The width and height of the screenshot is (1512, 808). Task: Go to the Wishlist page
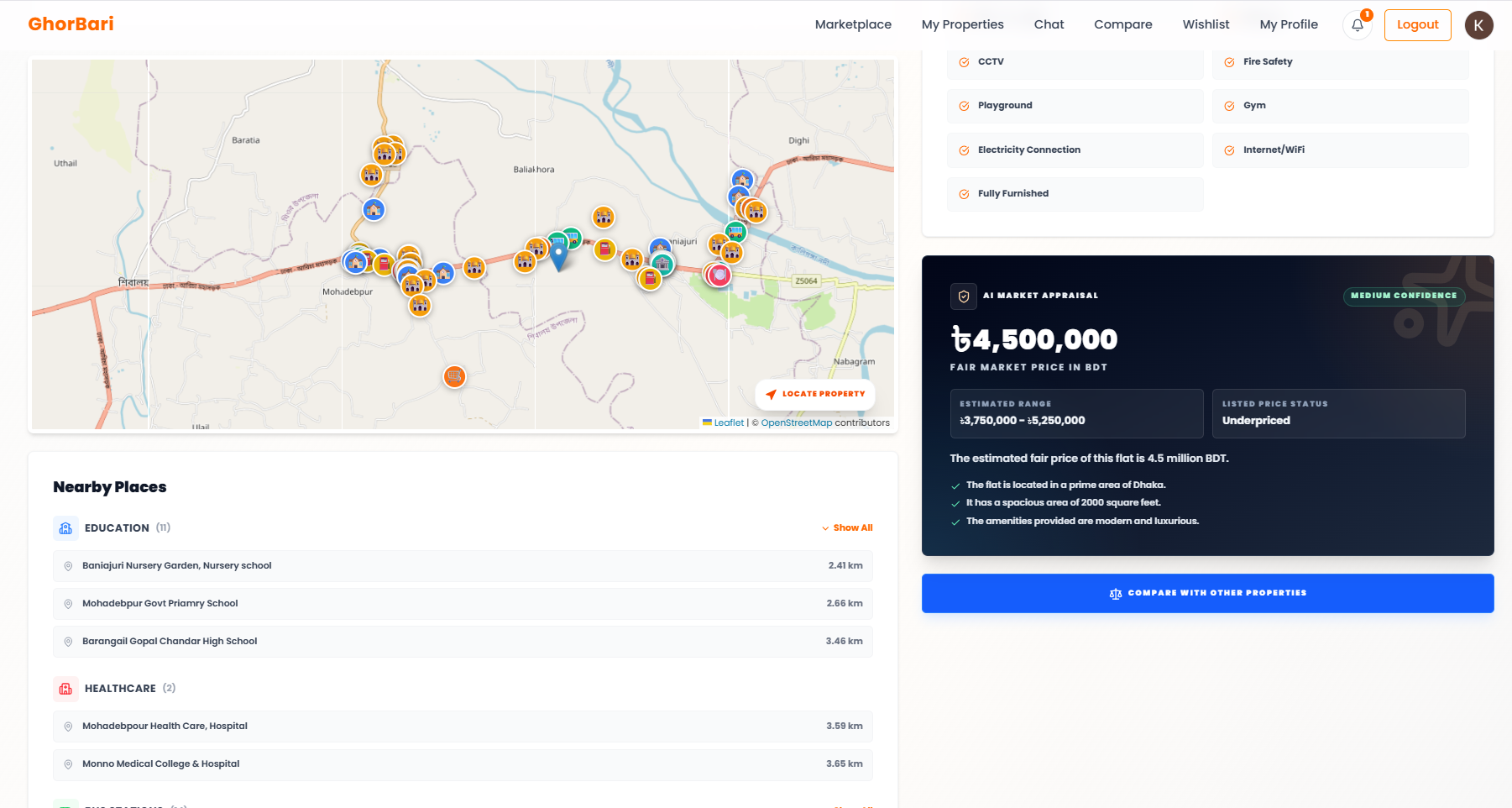(x=1206, y=24)
